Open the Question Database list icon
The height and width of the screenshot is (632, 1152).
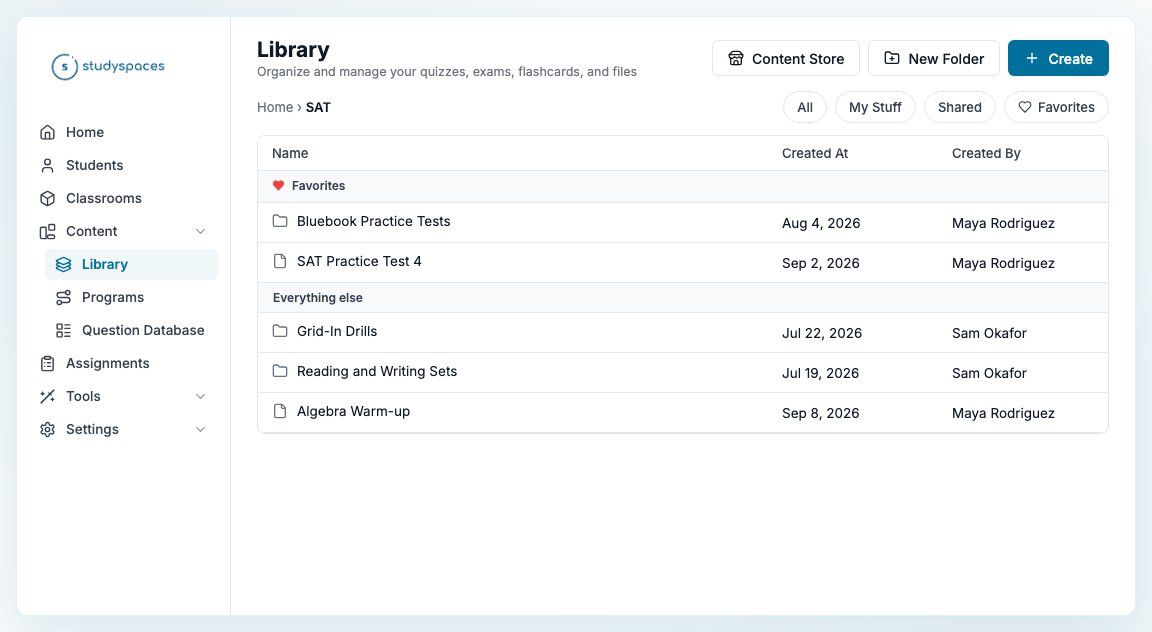pos(64,330)
